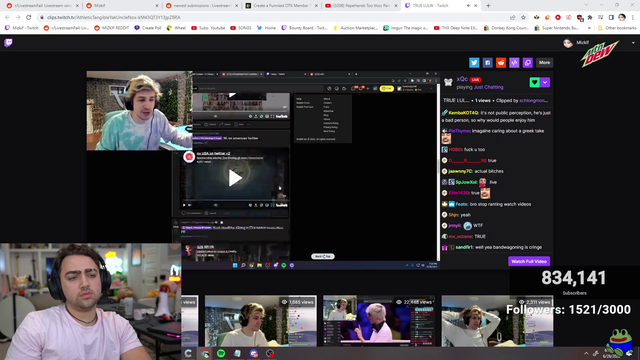Open the SONGS bookmark
The height and width of the screenshot is (360, 640).
coord(241,28)
